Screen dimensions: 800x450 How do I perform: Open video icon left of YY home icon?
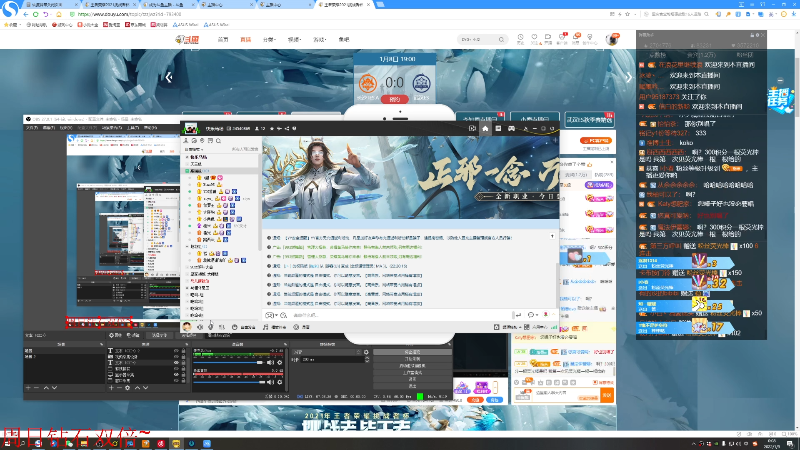coord(472,129)
